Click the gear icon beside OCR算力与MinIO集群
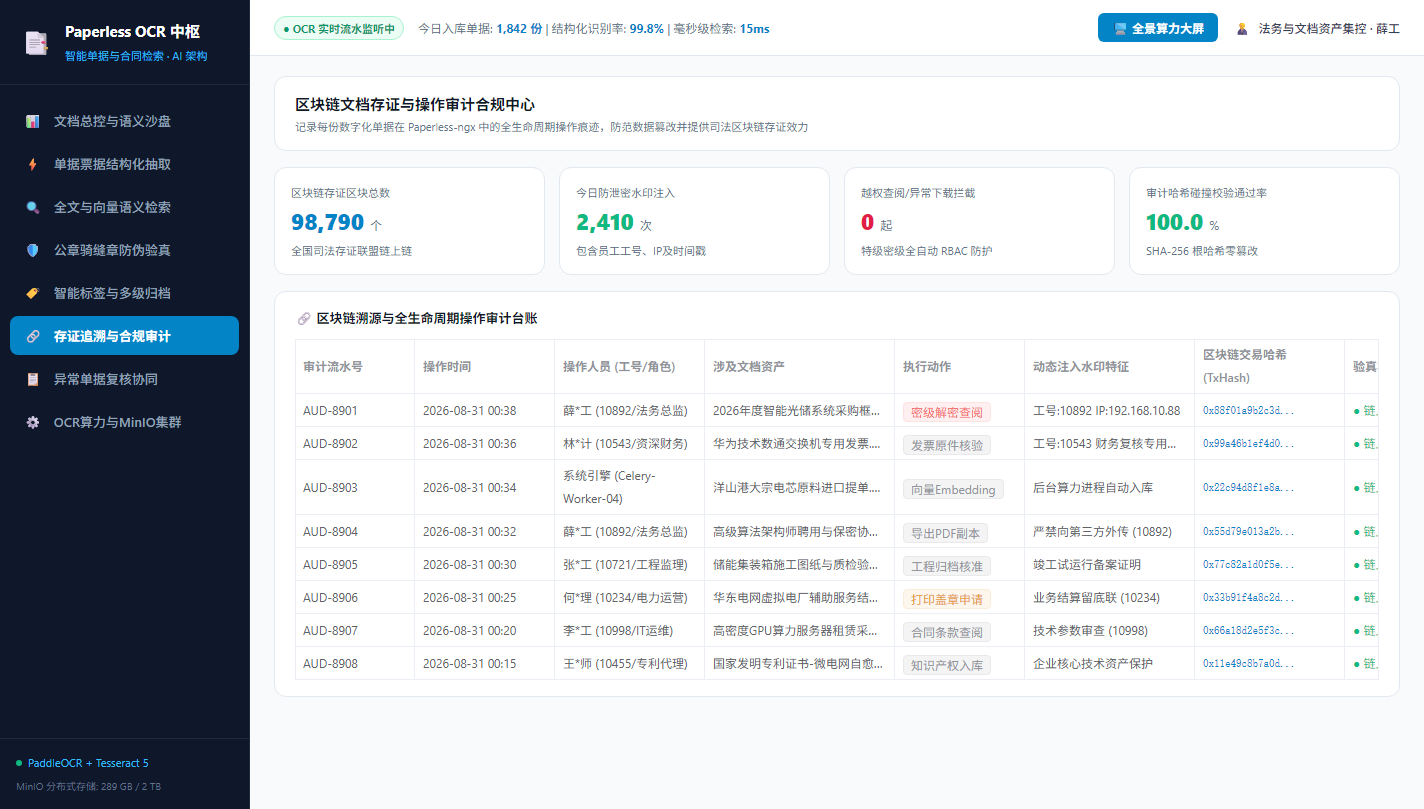 pos(33,422)
